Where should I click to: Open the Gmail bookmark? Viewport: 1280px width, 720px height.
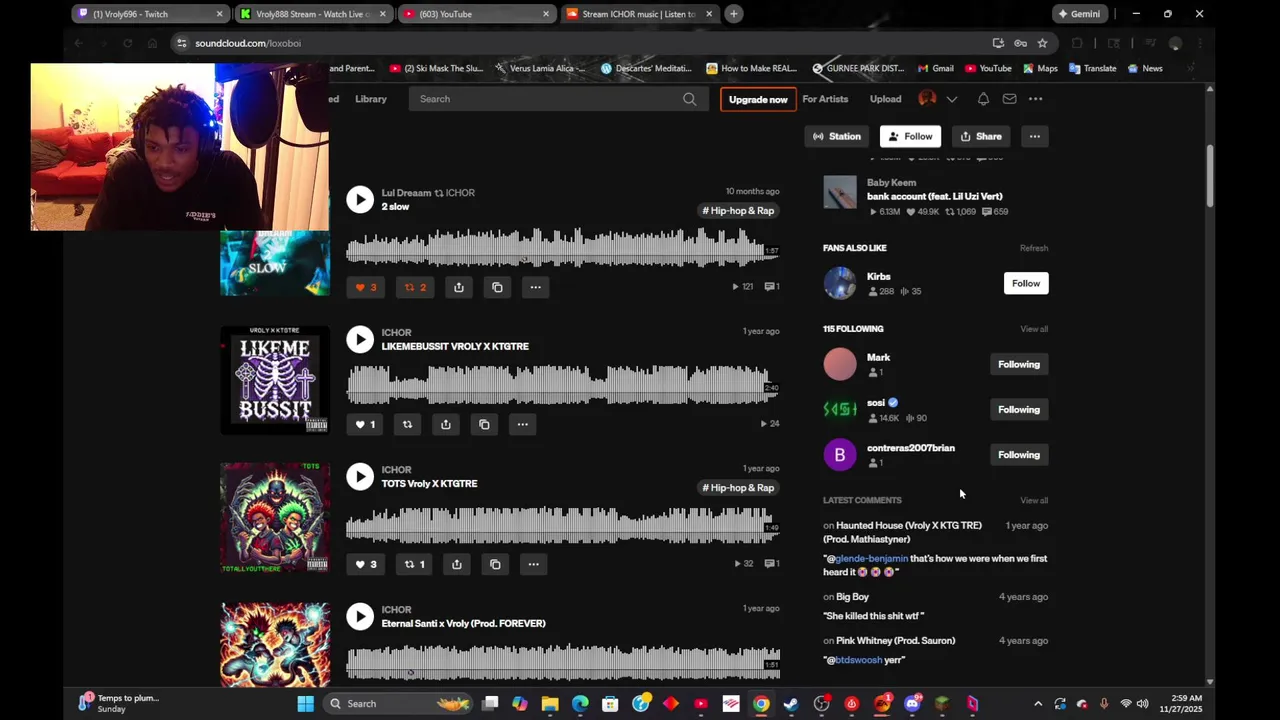click(935, 68)
